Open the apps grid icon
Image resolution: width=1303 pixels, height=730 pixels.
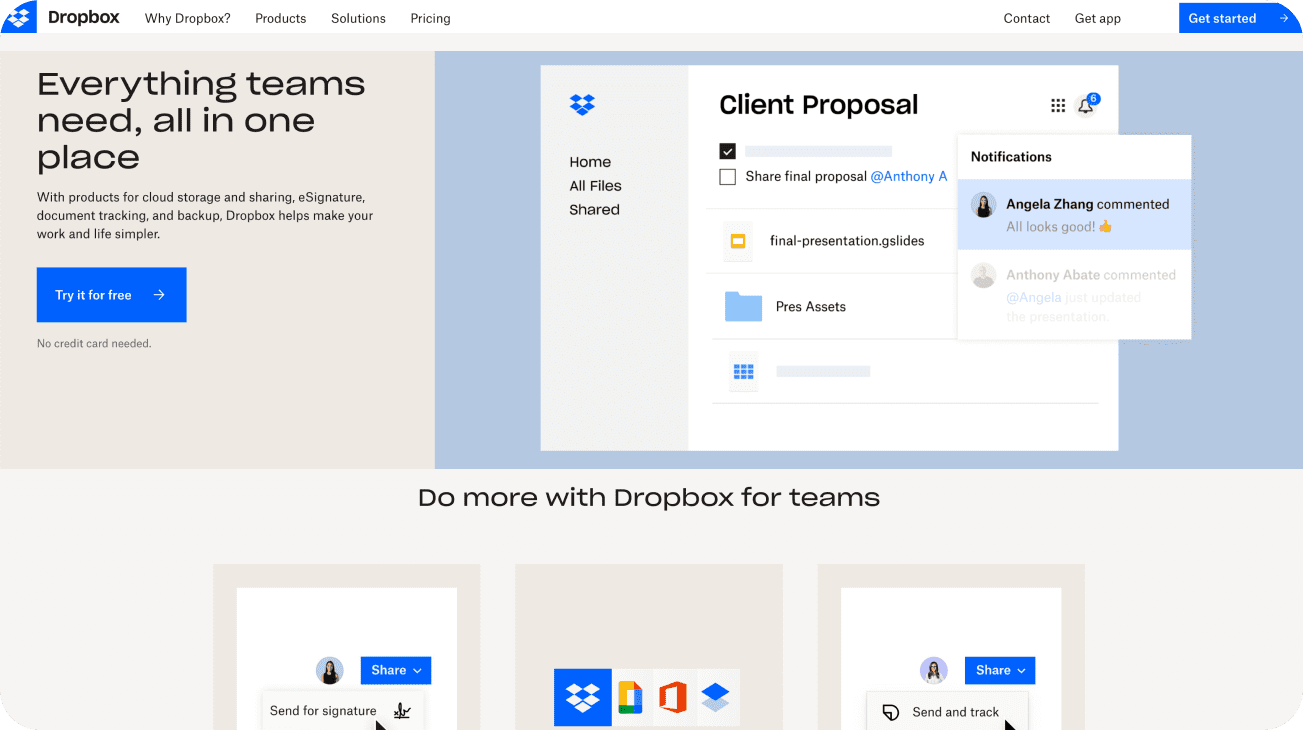1058,106
